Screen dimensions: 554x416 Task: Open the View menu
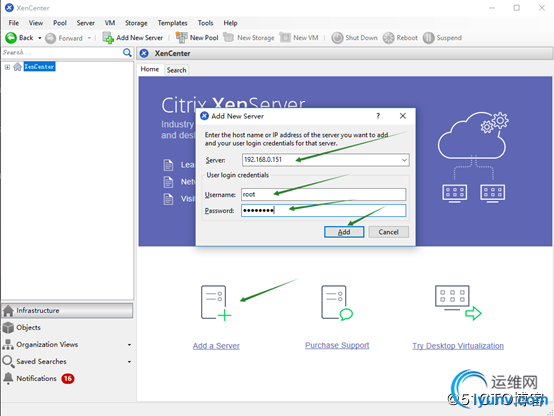[36, 23]
